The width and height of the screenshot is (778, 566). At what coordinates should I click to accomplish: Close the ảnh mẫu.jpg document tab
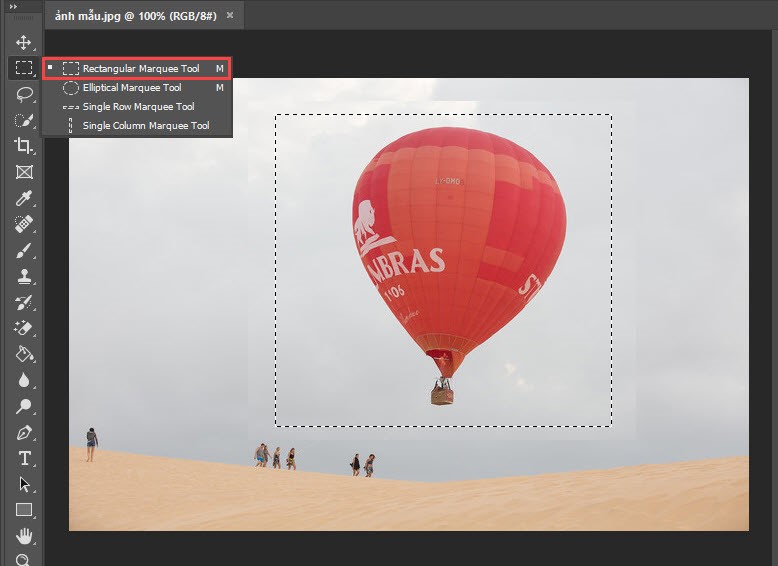230,15
